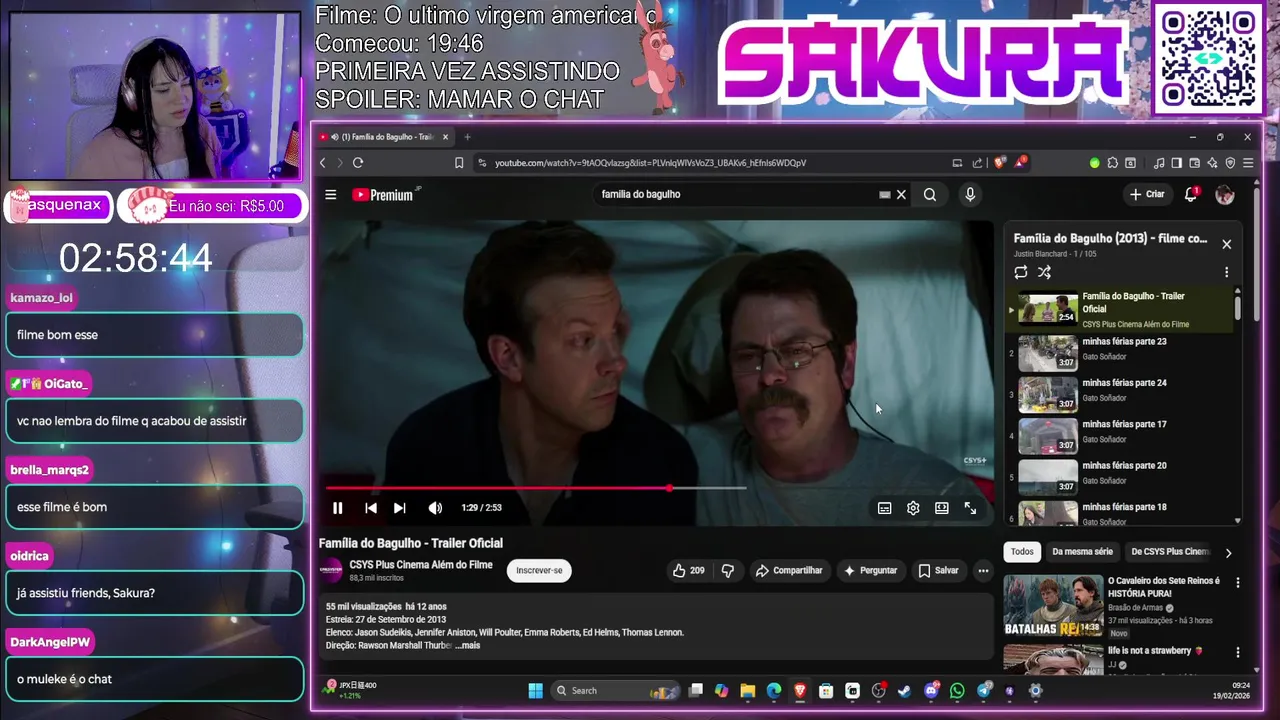Share this page from the address bar
Image resolution: width=1280 pixels, height=720 pixels.
pos(977,163)
